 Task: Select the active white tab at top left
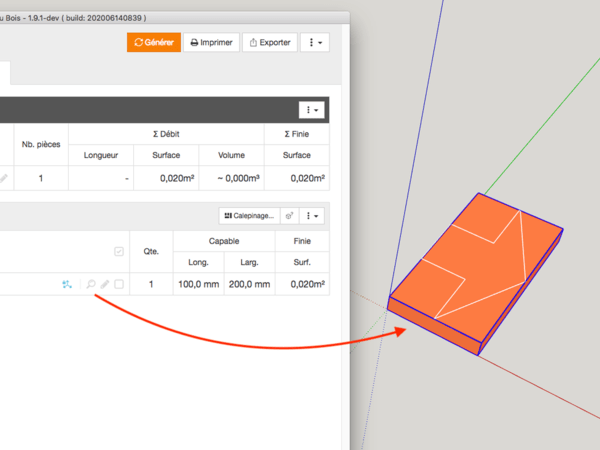(5, 72)
